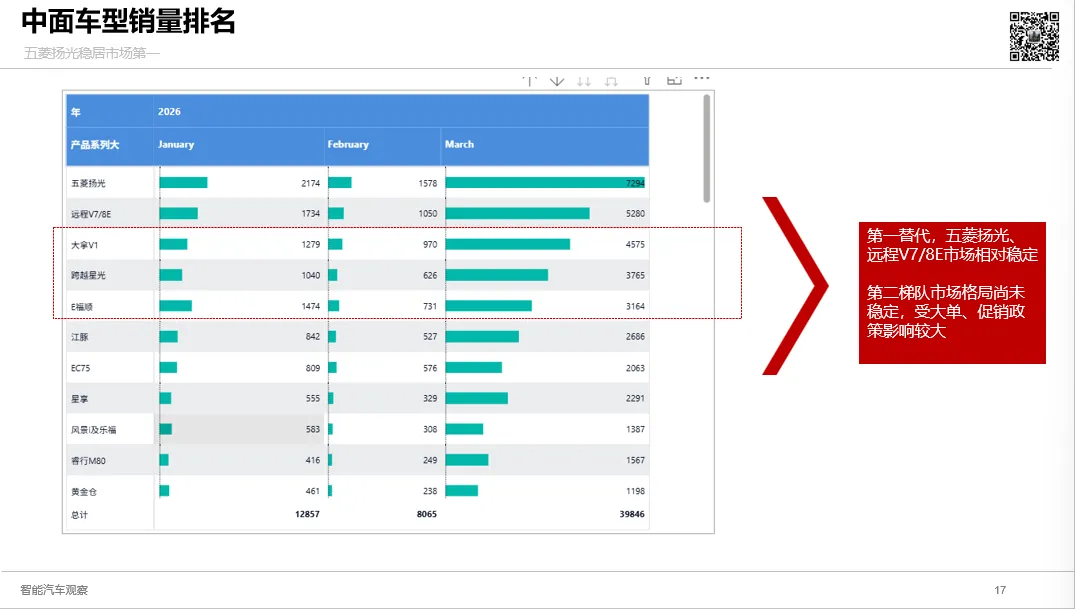Click March value 1567
Image resolution: width=1075 pixels, height=609 pixels.
(x=635, y=460)
